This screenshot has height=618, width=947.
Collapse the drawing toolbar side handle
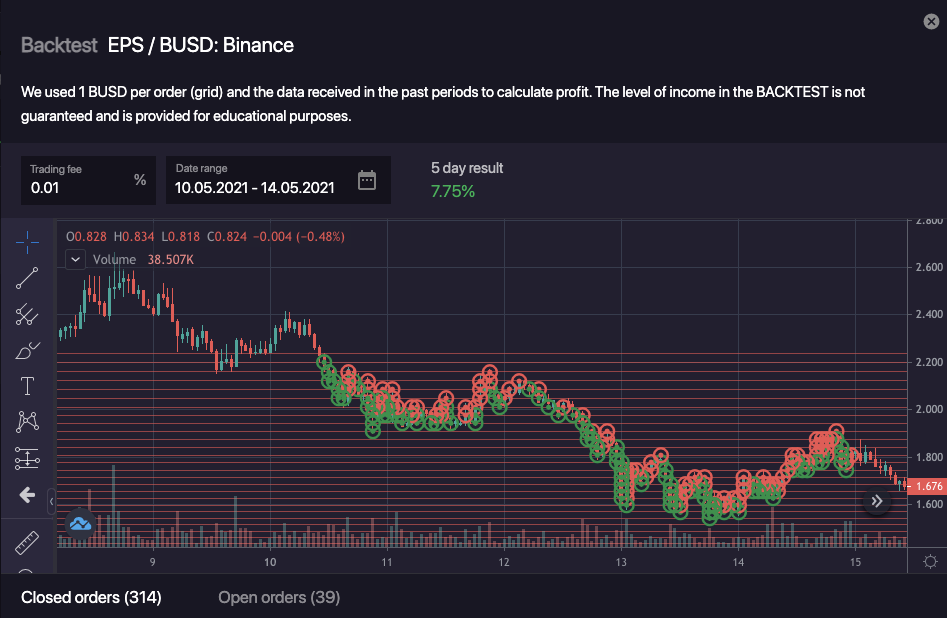point(52,502)
